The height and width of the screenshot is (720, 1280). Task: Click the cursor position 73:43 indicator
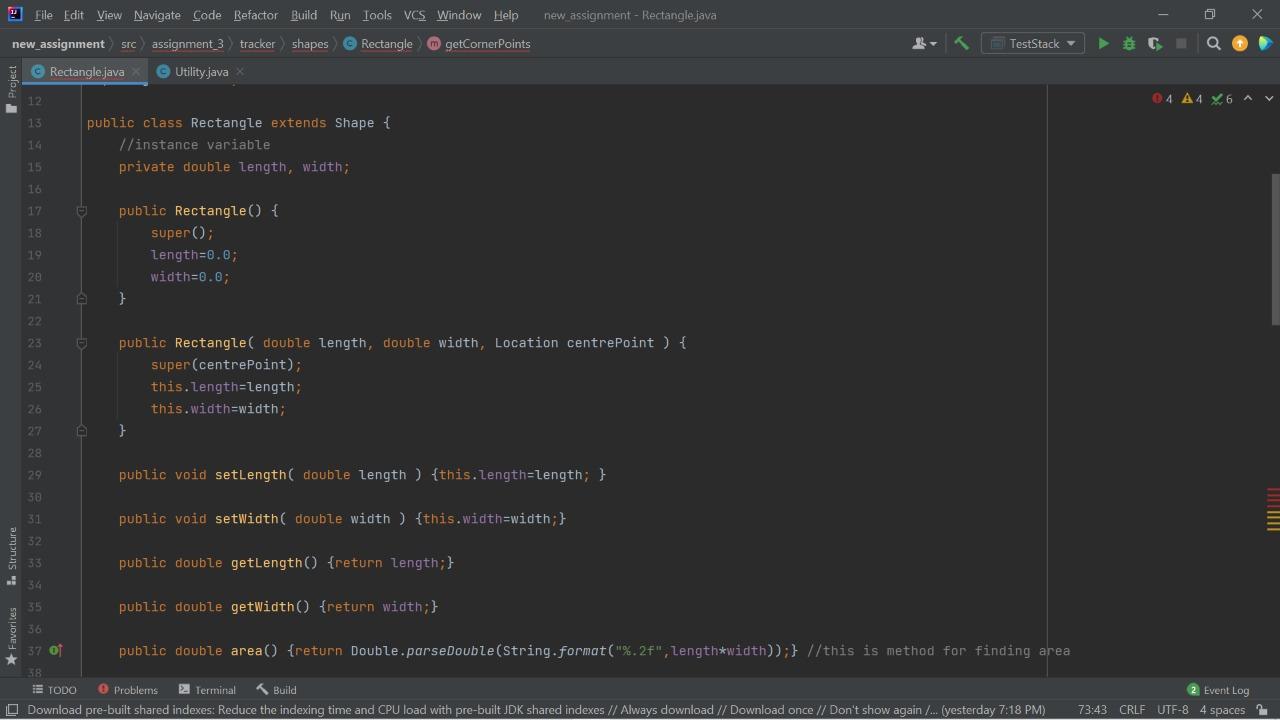[1092, 710]
